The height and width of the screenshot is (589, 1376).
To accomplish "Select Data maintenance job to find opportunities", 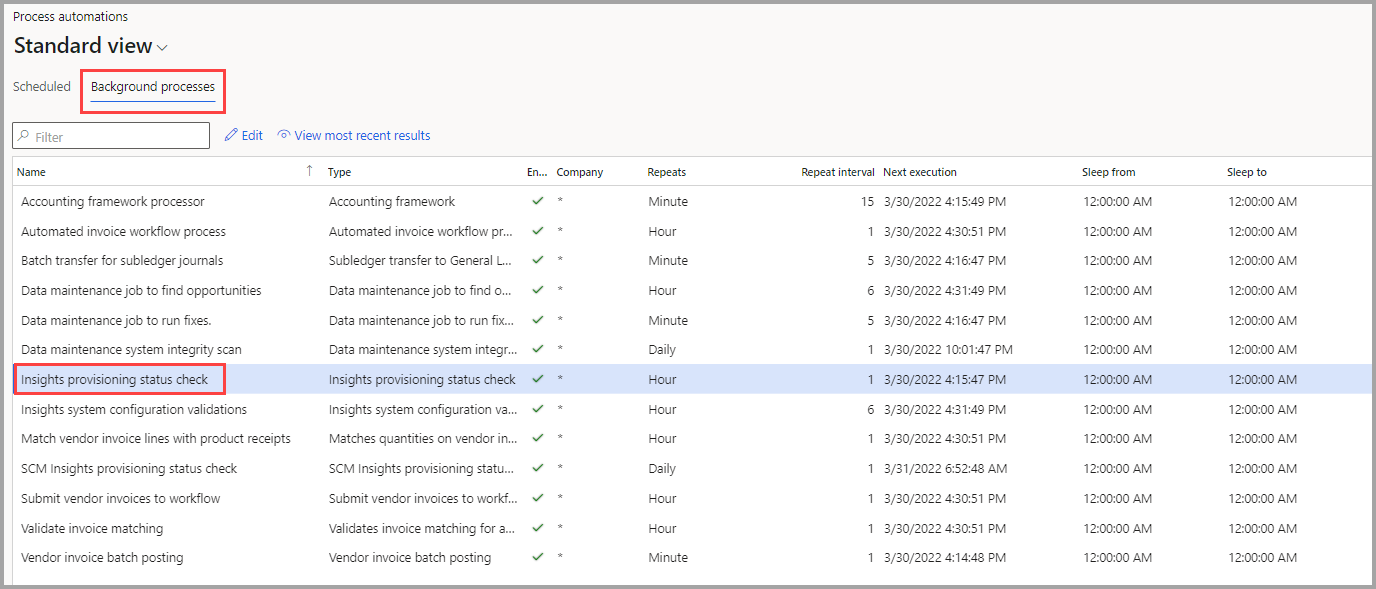I will click(x=141, y=290).
